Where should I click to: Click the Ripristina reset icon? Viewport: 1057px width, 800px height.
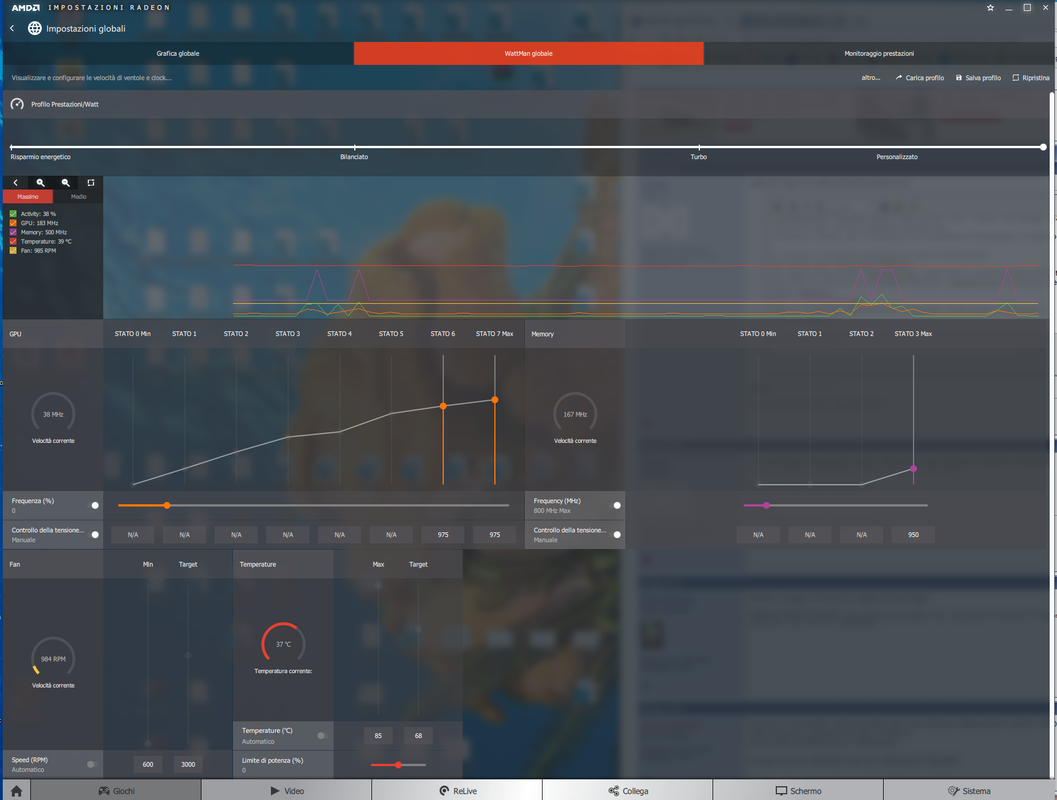click(x=1015, y=78)
